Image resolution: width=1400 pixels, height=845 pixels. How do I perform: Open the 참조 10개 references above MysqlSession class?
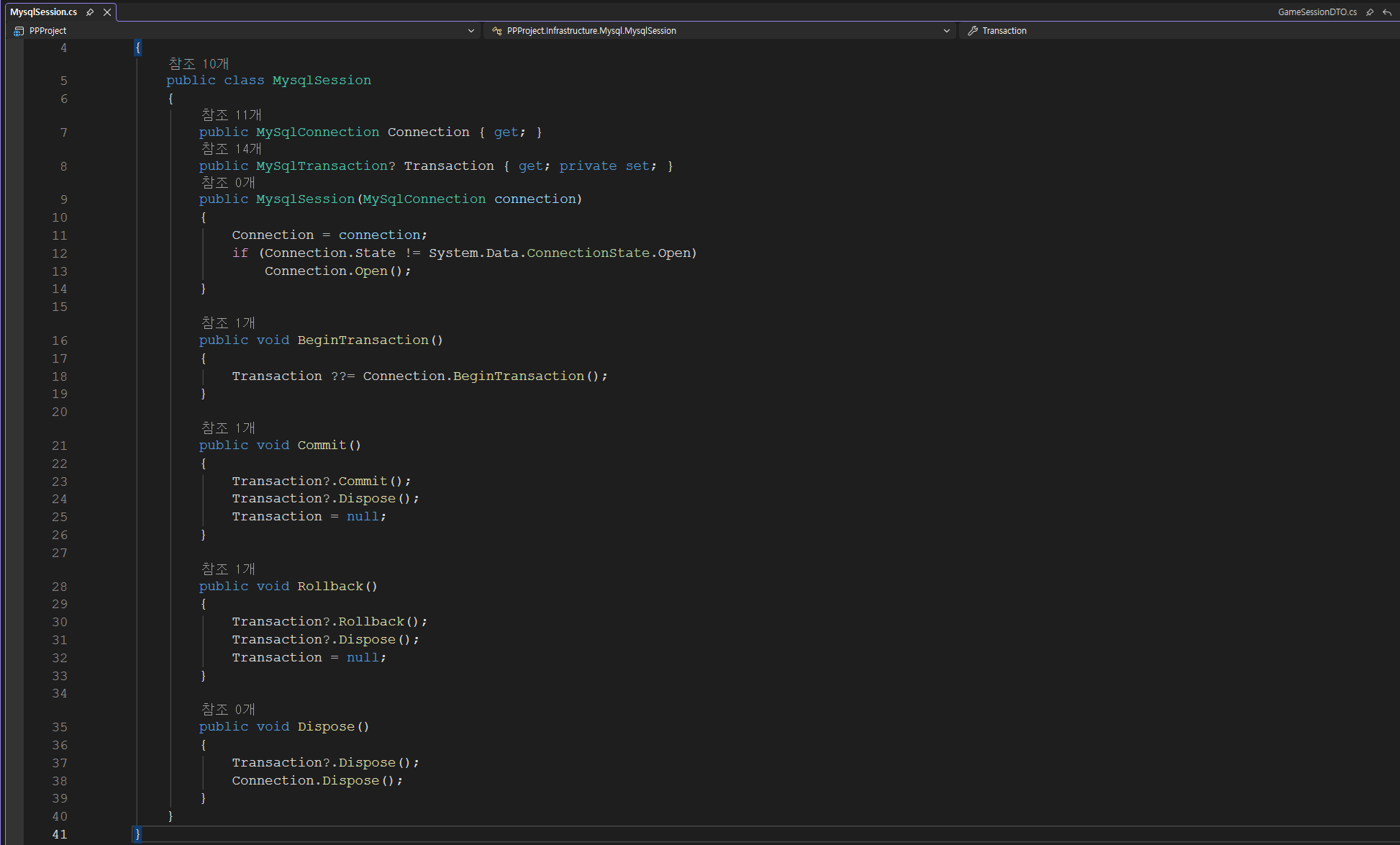199,64
